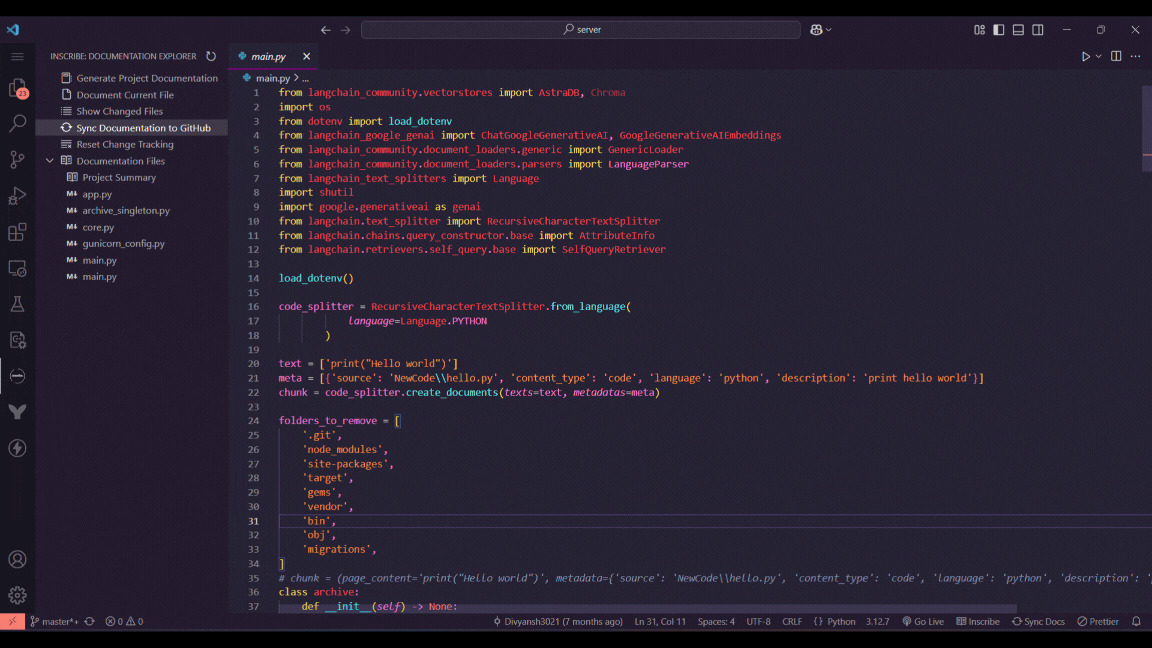Click the Spaces: 4 indentation setting
The image size is (1152, 648).
click(x=716, y=622)
